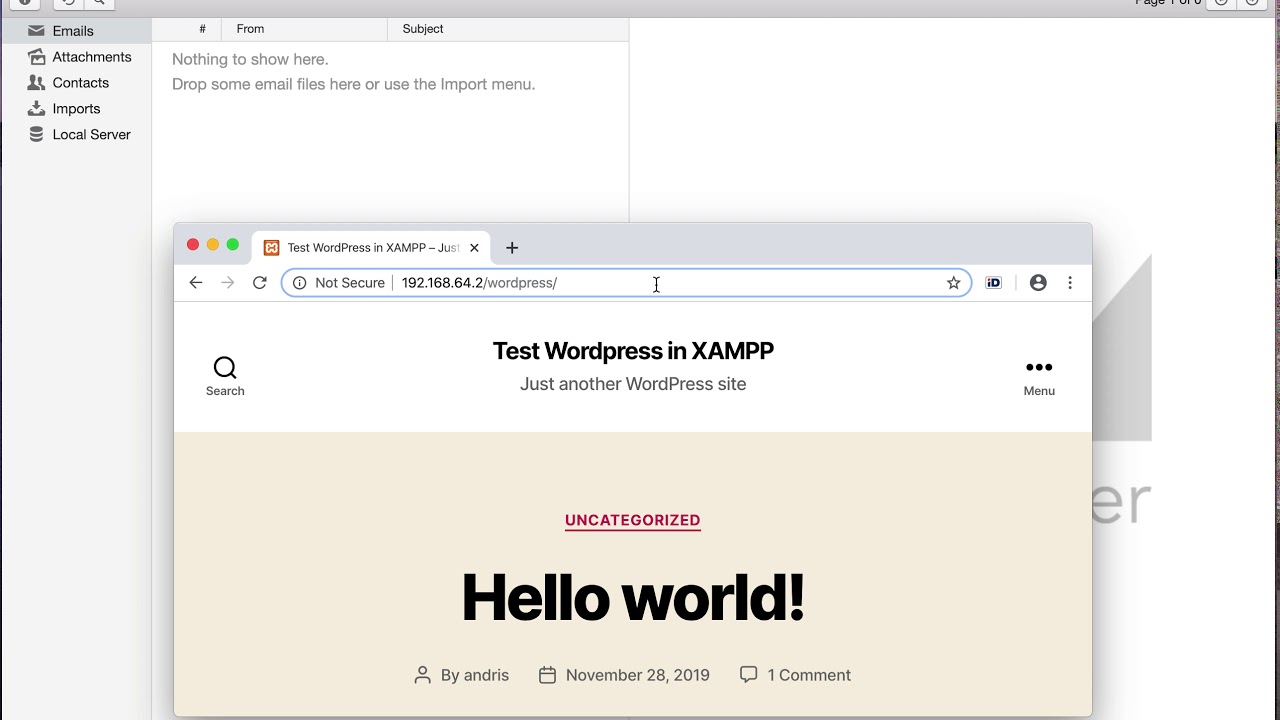Screen dimensions: 1280x720
Task: Go forward in the Chrome browser
Action: click(x=228, y=283)
